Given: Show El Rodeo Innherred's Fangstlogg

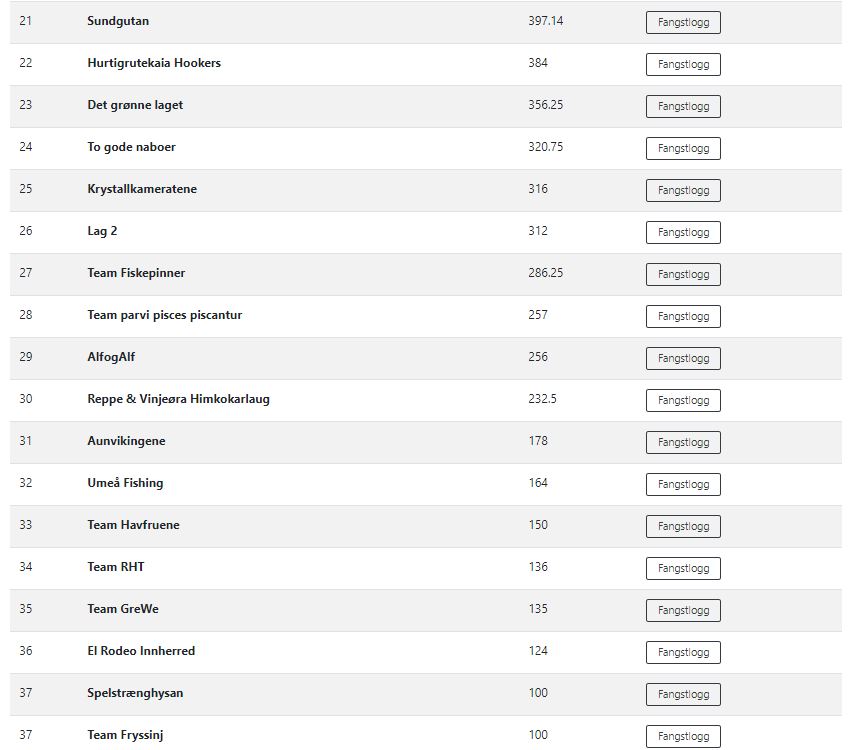Looking at the screenshot, I should tap(683, 652).
